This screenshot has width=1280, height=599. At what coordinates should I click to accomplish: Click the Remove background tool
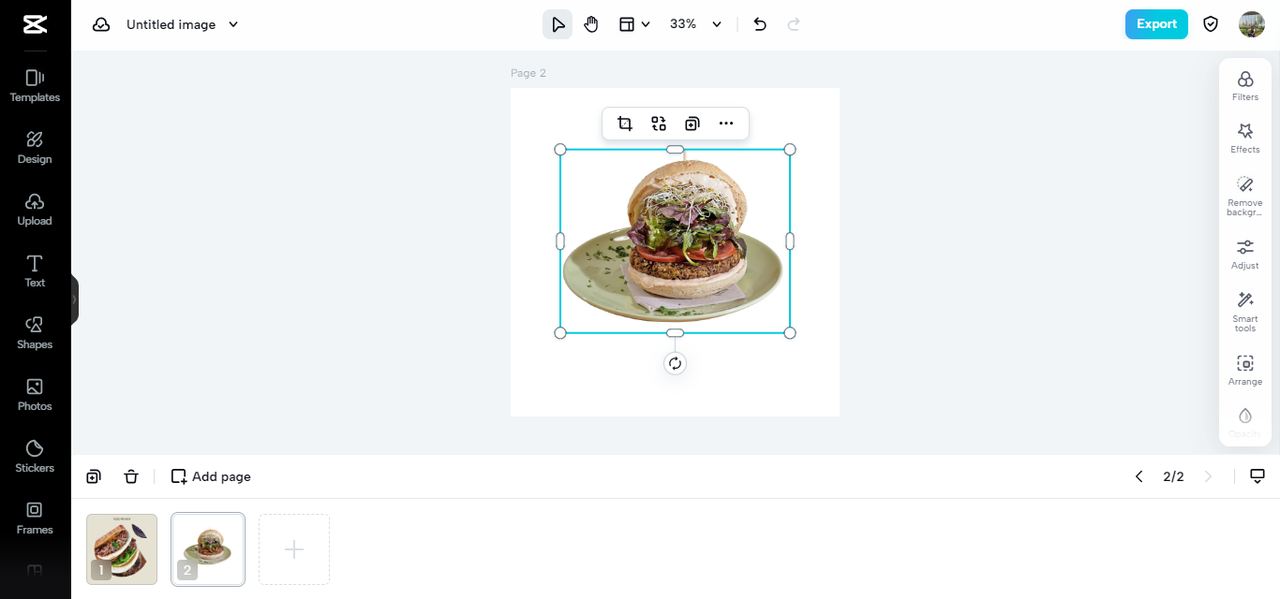(1245, 196)
